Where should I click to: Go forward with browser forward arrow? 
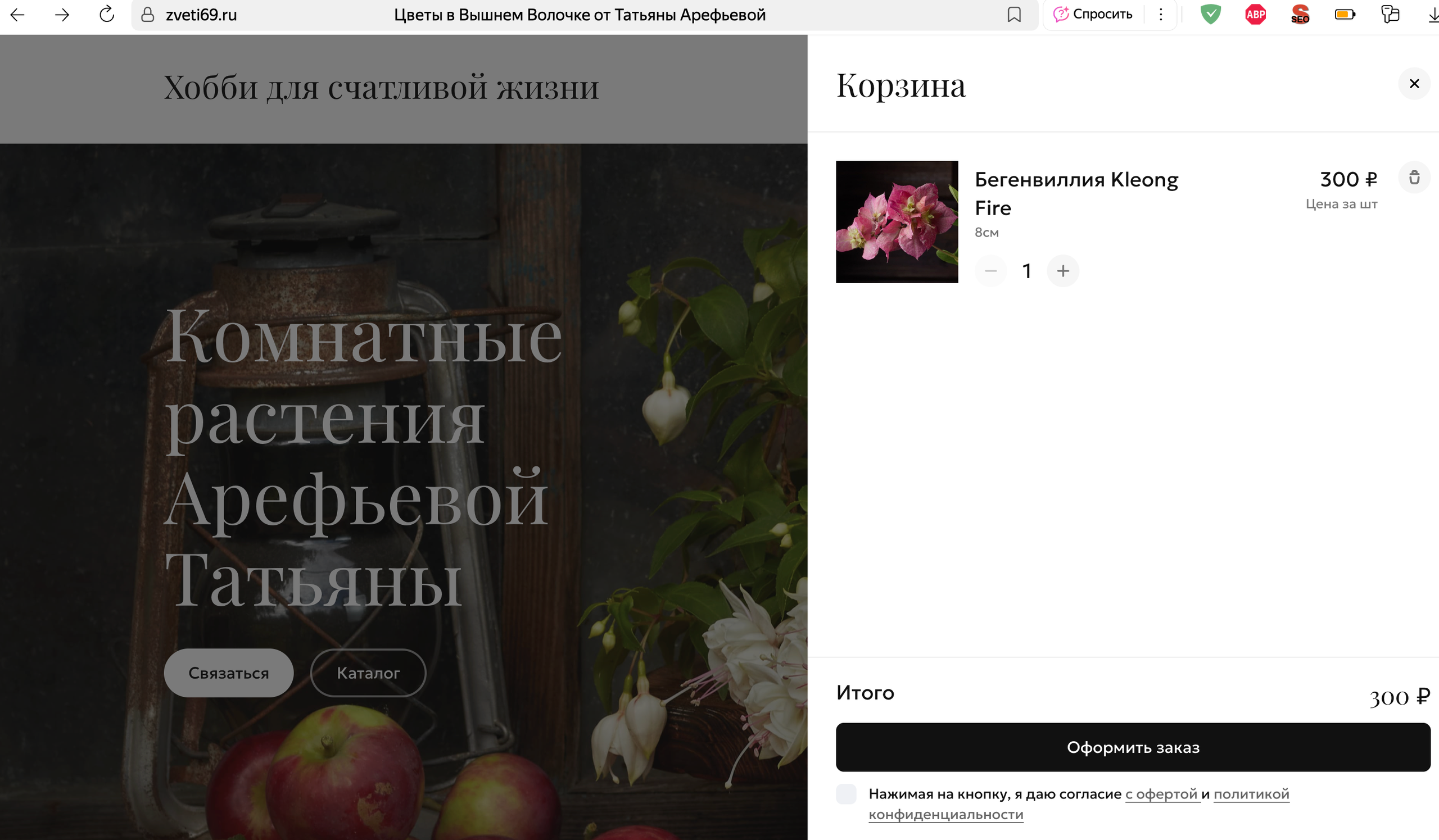coord(62,15)
